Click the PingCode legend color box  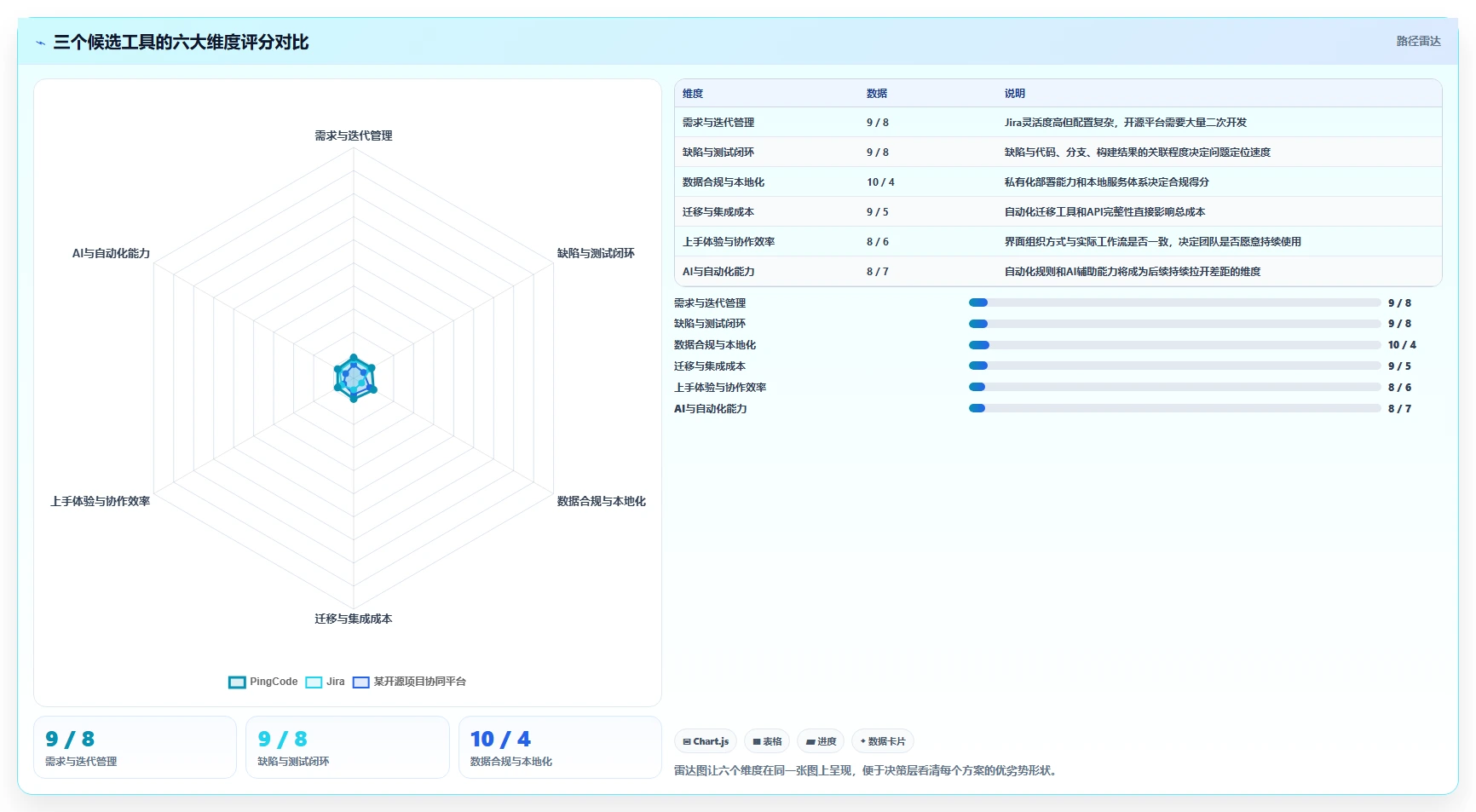(x=237, y=682)
